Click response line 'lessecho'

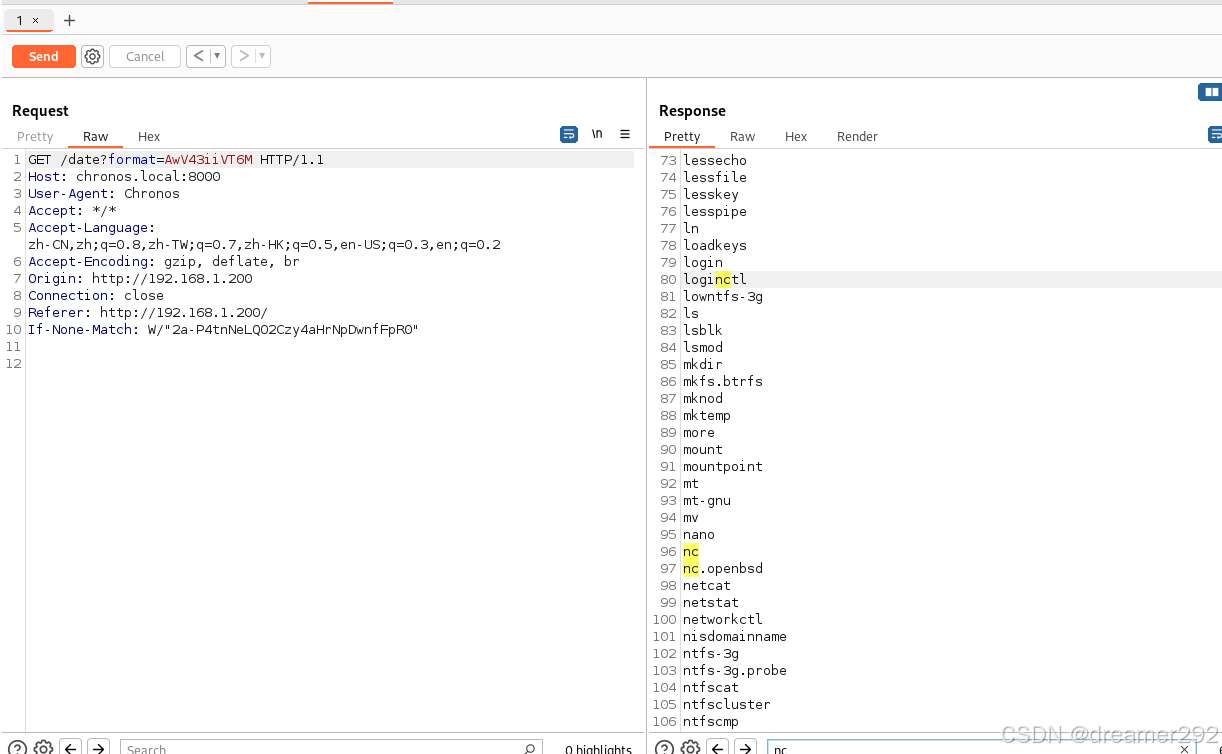coord(715,160)
